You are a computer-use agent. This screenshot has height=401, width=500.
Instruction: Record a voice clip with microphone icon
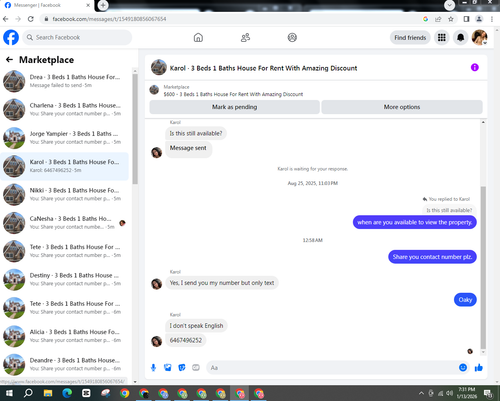coord(153,368)
